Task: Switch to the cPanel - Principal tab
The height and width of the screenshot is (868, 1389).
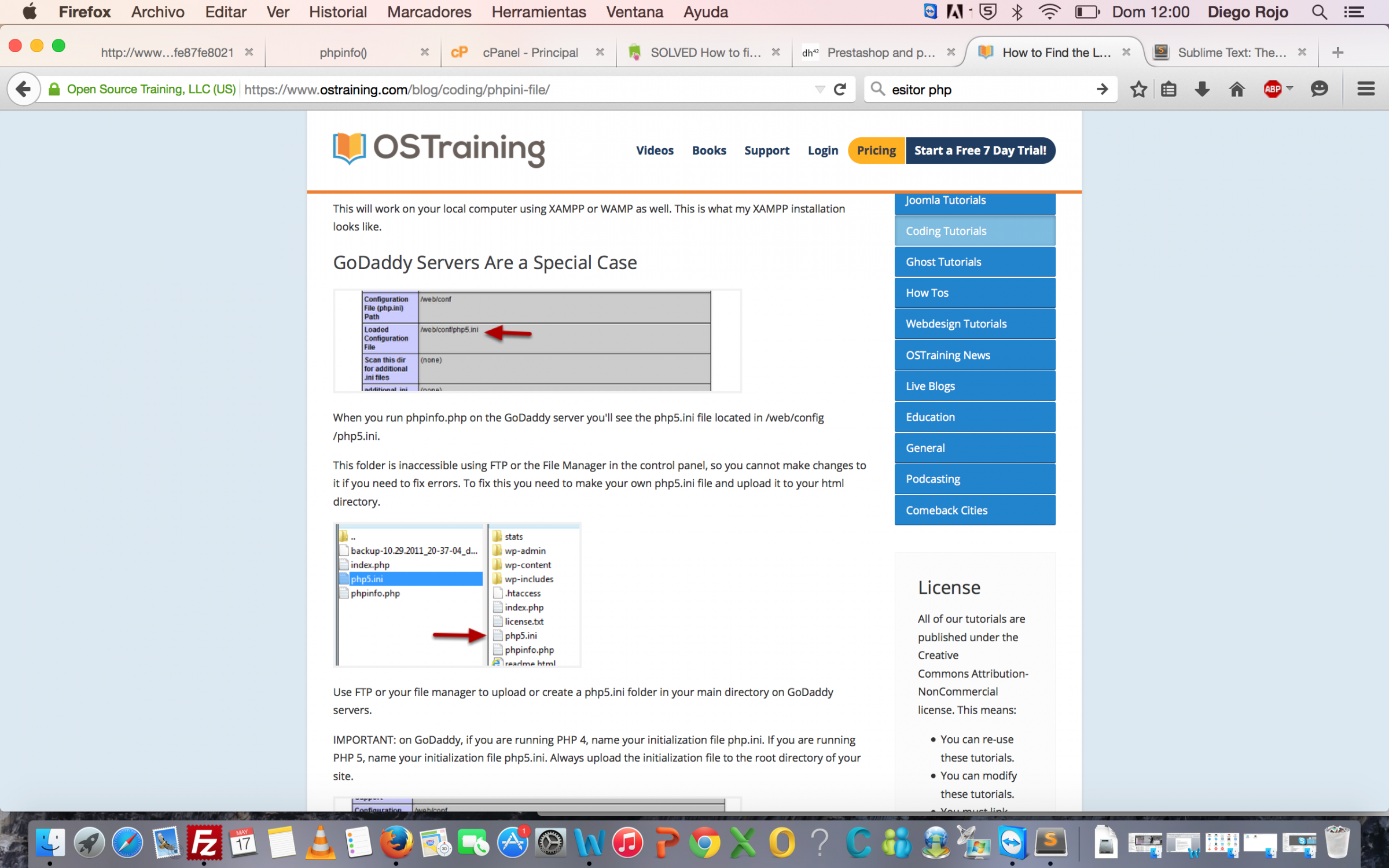Action: [530, 53]
